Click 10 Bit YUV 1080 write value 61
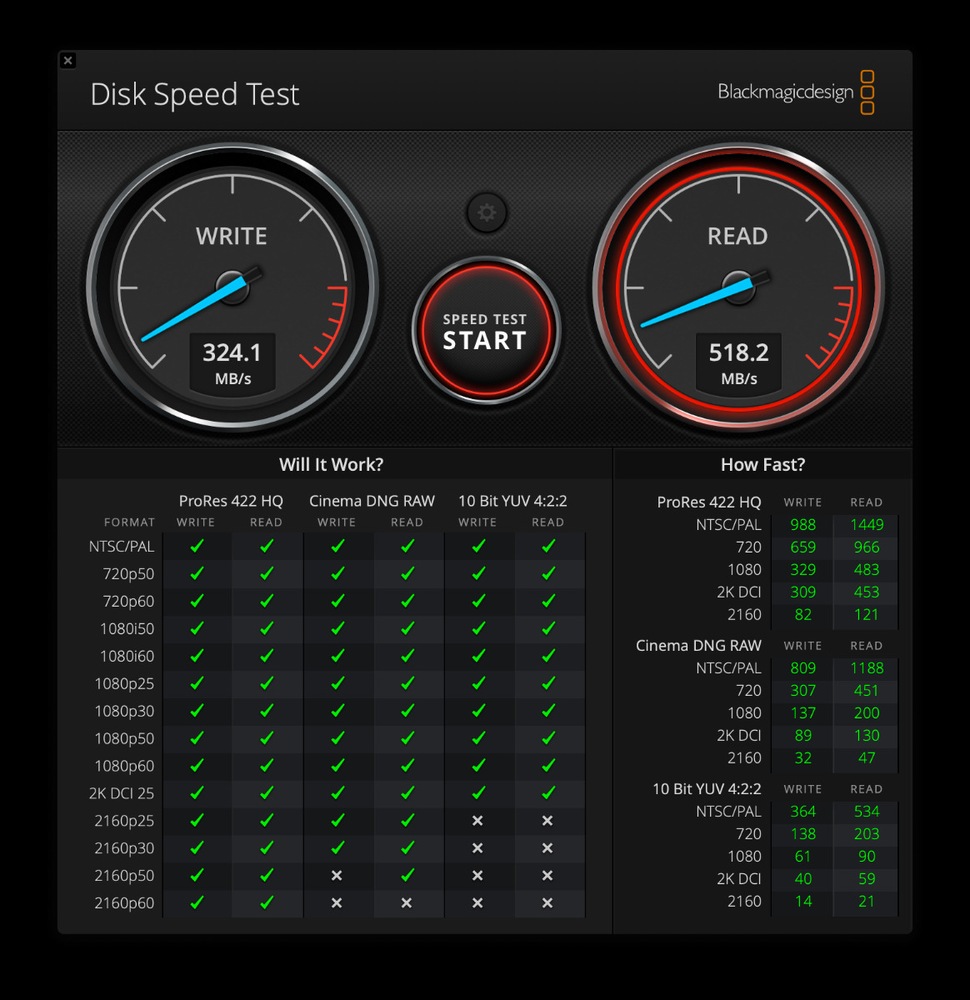This screenshot has height=1000, width=970. click(803, 857)
